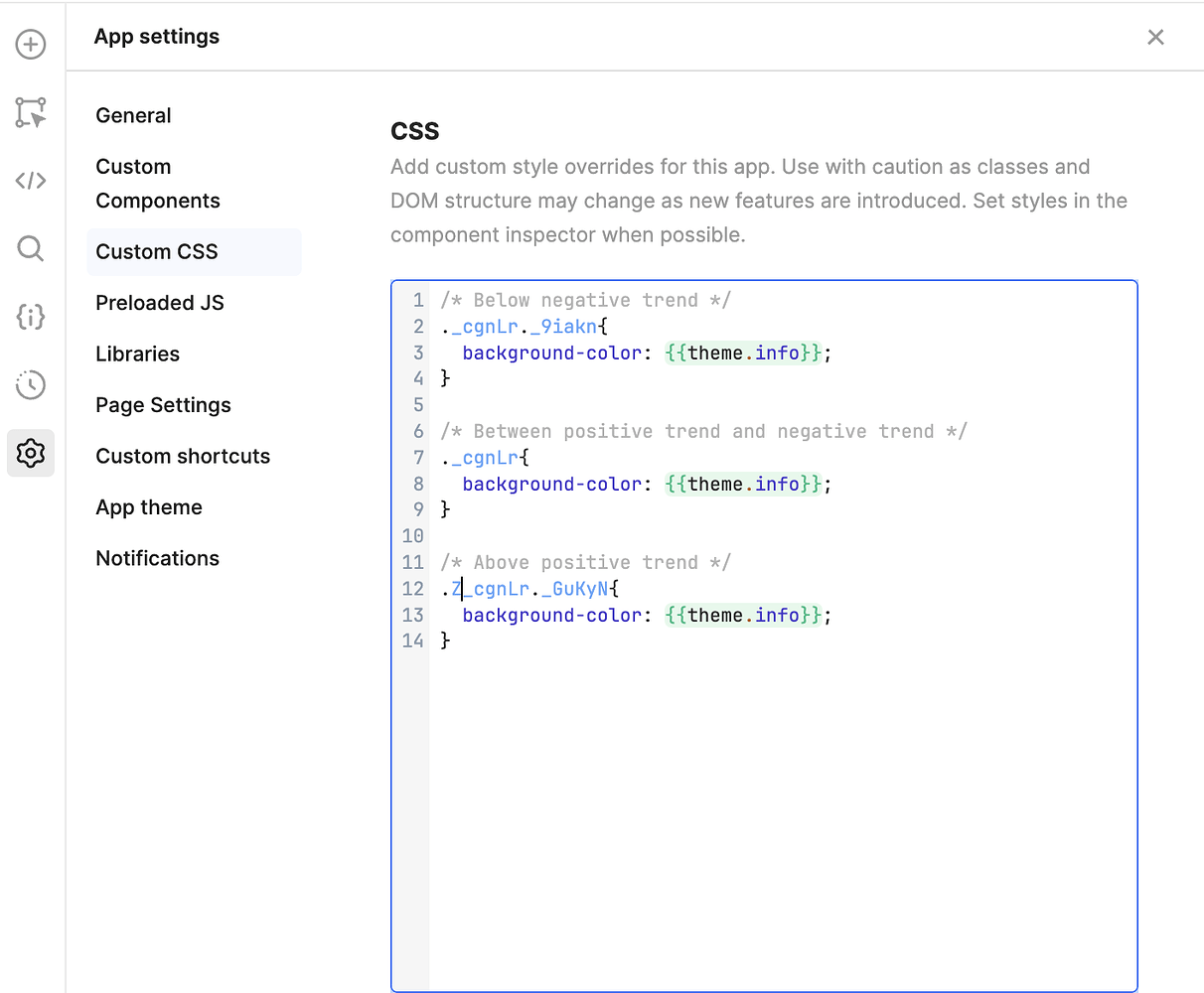The height and width of the screenshot is (993, 1204).
Task: Click line number 5 in the gutter
Action: 418,405
